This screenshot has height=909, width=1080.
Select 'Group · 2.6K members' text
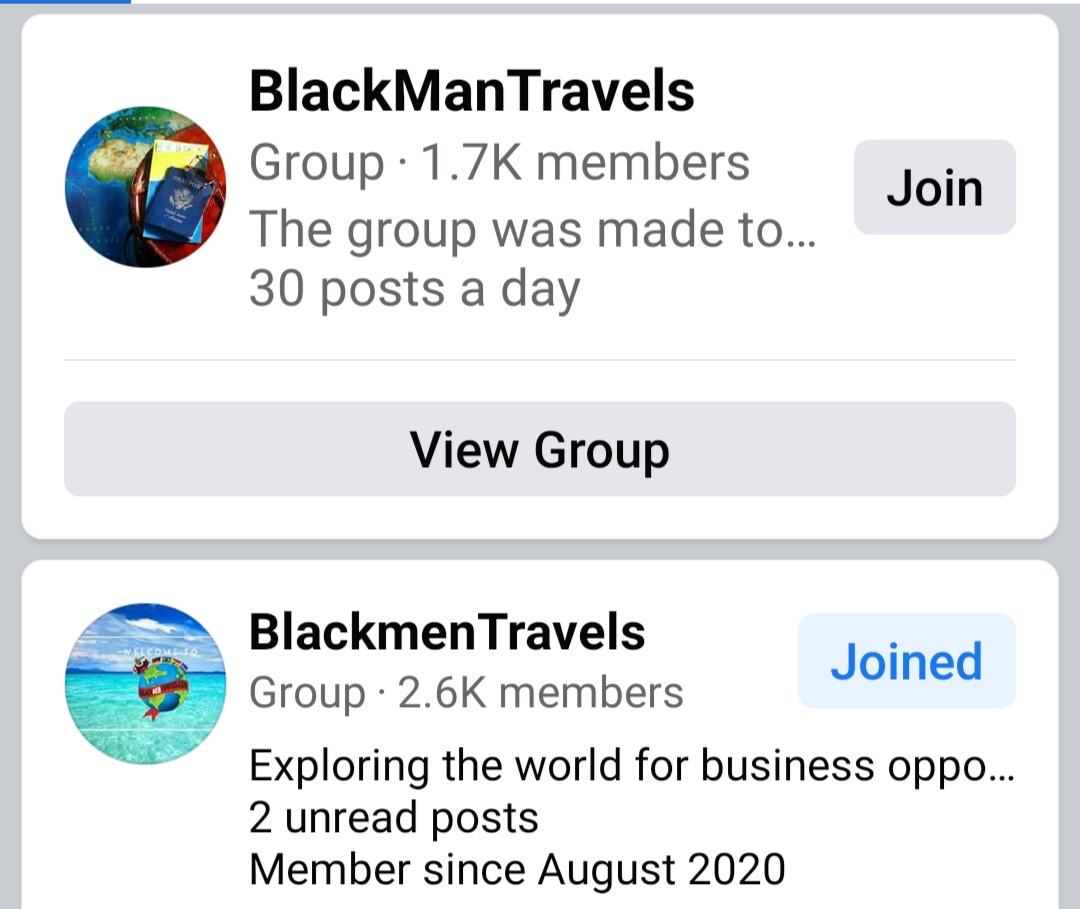click(x=466, y=693)
